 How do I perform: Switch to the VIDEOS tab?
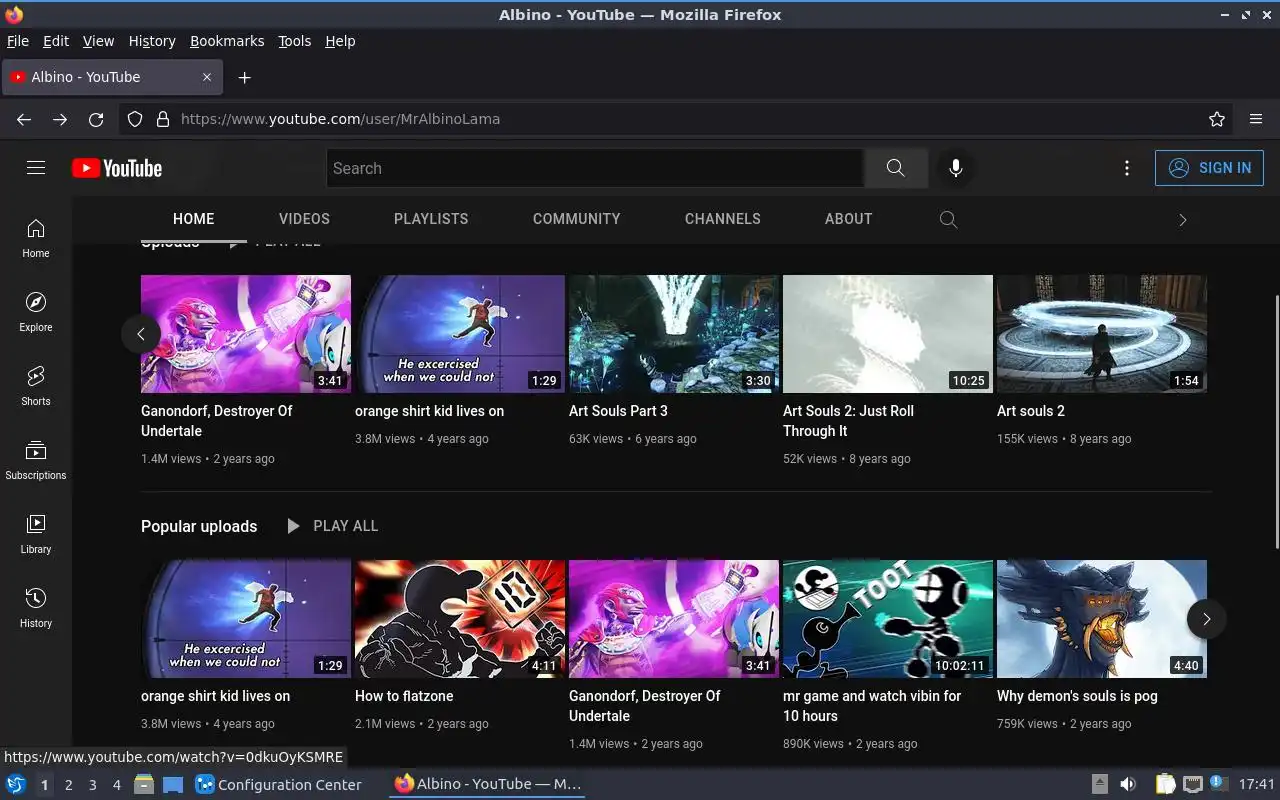(304, 219)
